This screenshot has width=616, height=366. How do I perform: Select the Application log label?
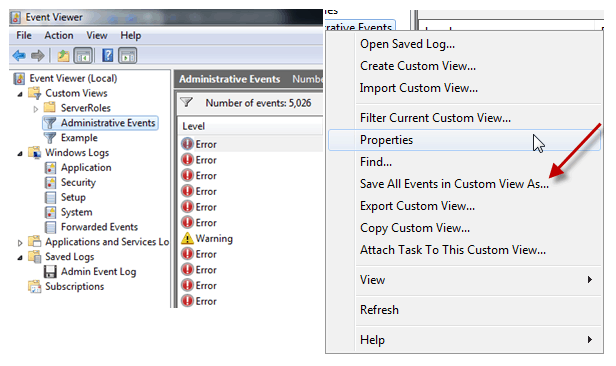(86, 168)
